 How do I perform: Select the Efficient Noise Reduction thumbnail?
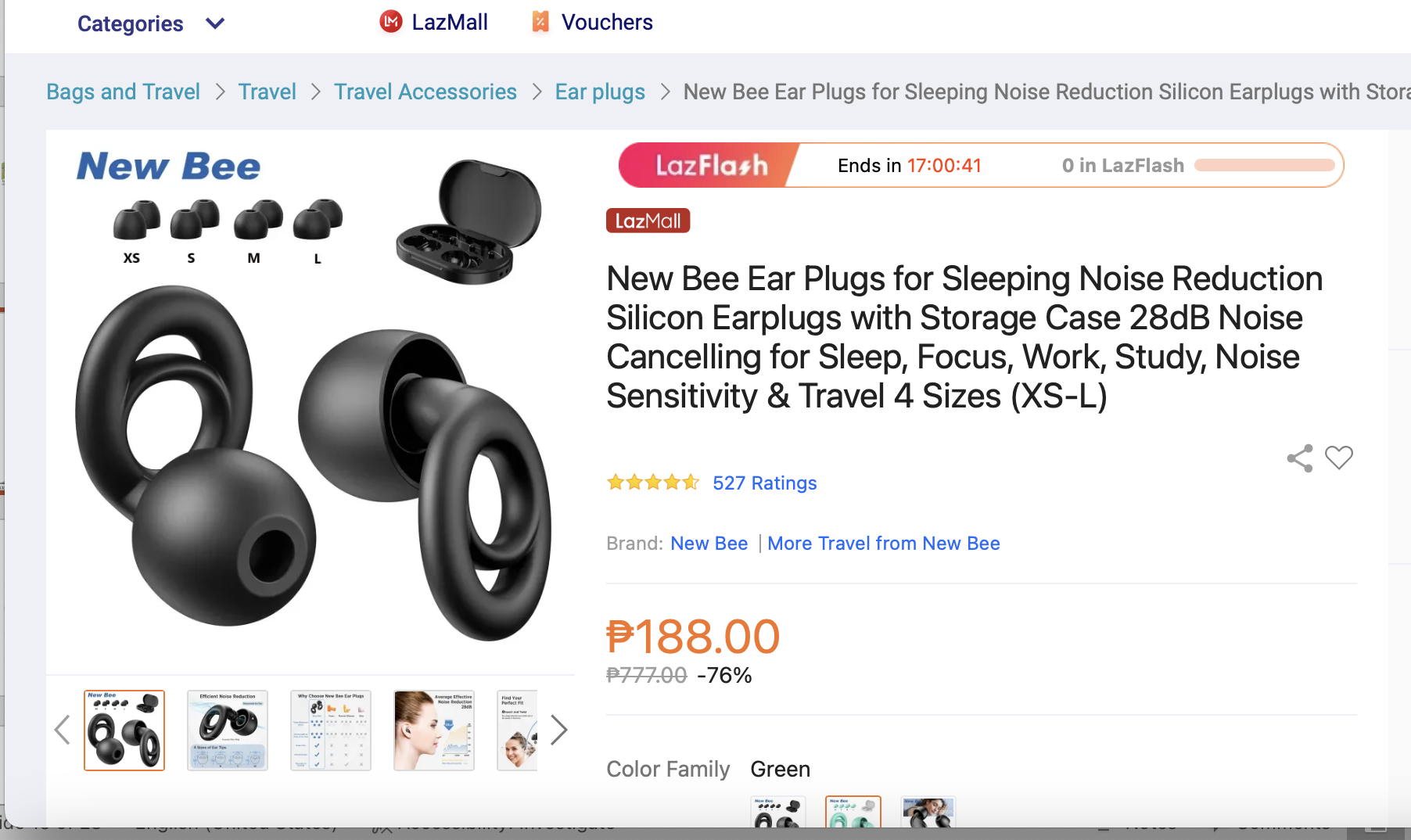[228, 730]
